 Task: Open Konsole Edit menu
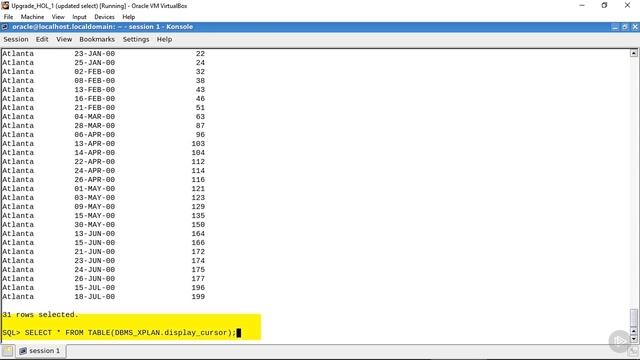42,39
